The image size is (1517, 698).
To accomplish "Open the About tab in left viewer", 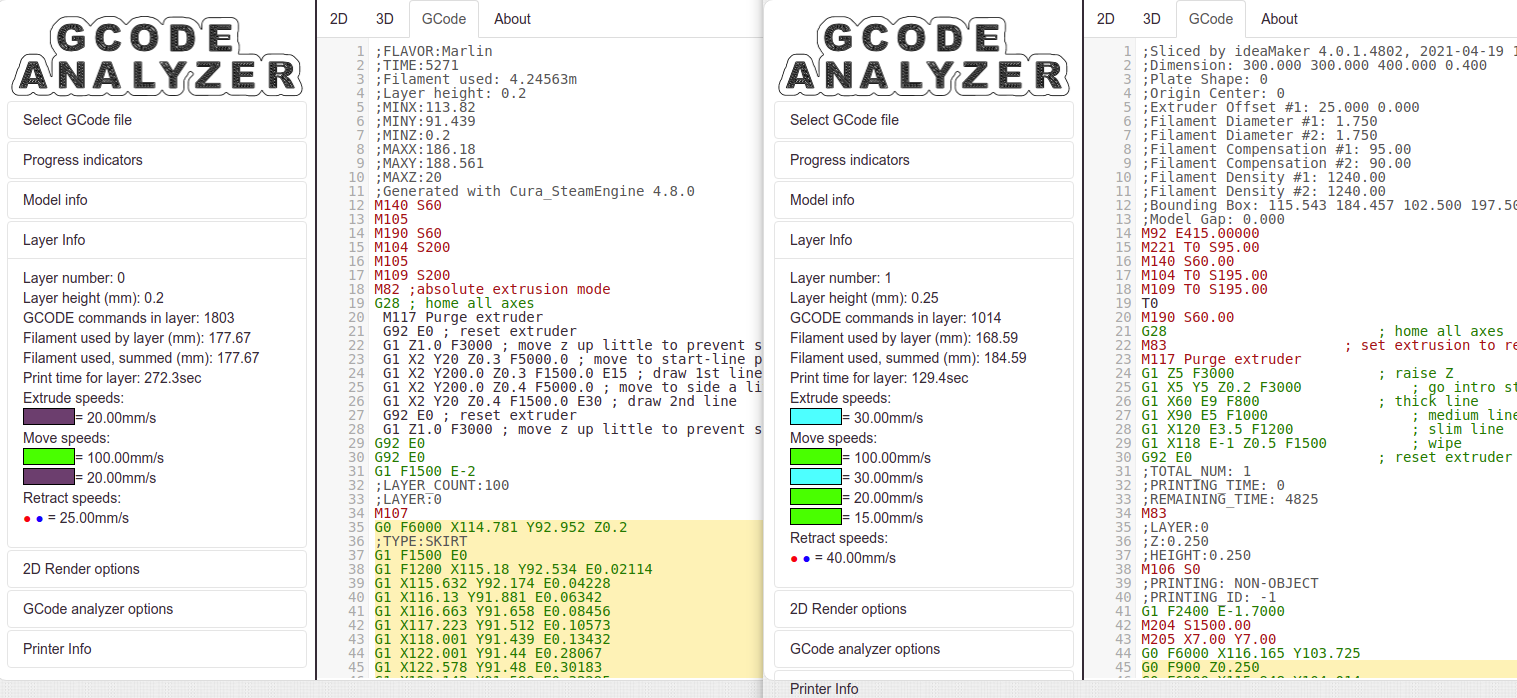I will tap(512, 19).
